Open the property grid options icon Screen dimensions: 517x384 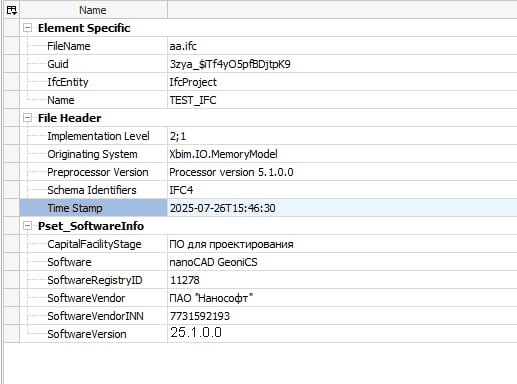point(12,10)
